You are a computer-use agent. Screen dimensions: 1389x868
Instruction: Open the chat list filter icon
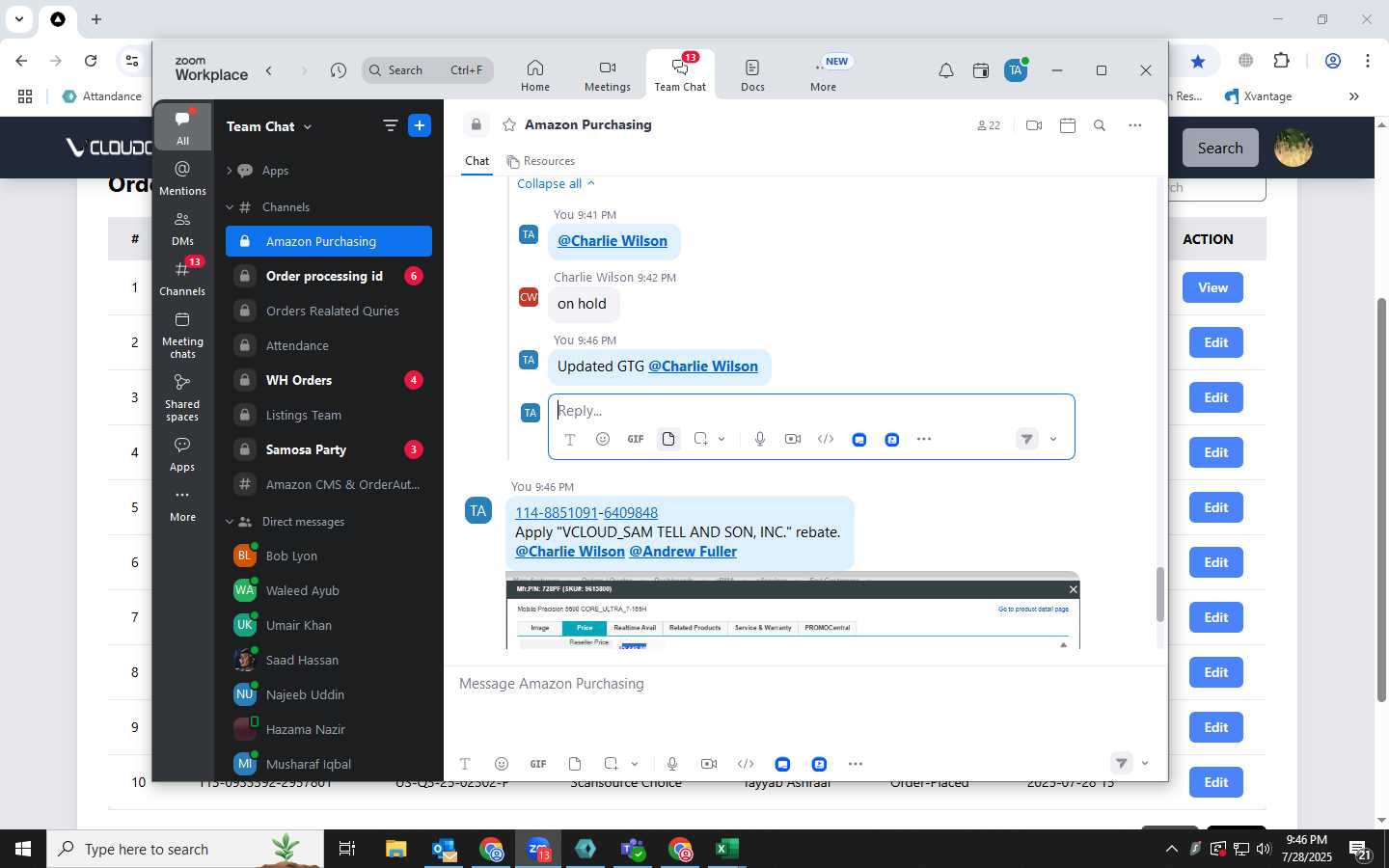390,125
